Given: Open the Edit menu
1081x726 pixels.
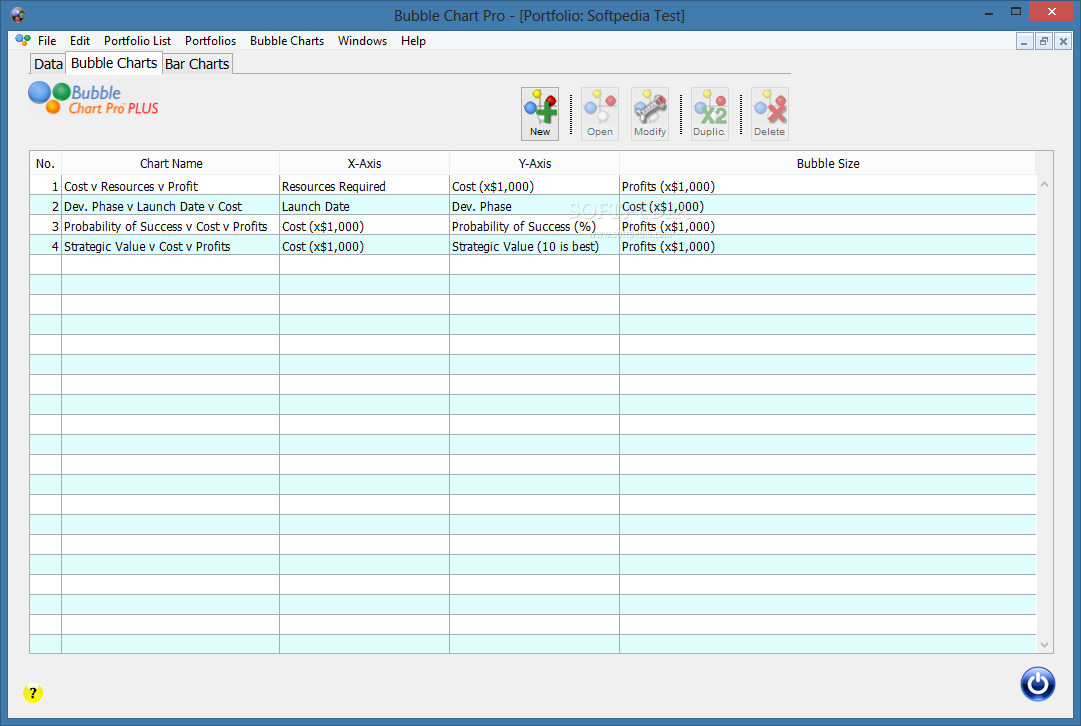Looking at the screenshot, I should coord(79,41).
